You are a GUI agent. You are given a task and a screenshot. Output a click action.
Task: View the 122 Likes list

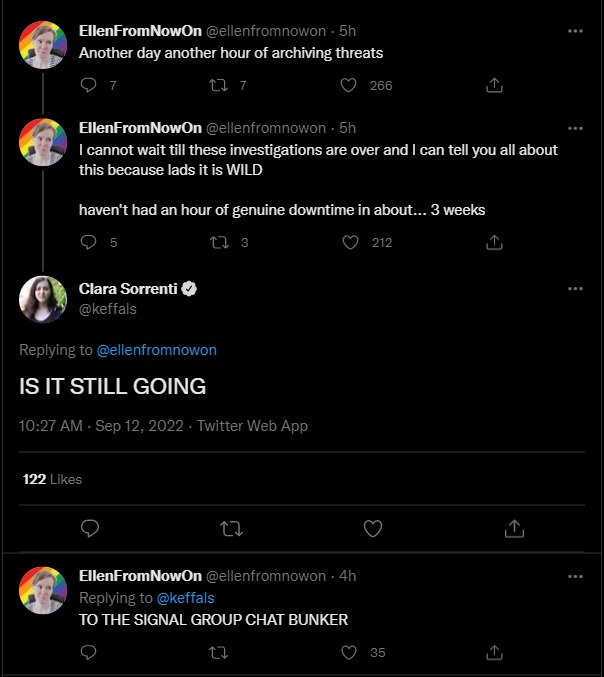52,480
